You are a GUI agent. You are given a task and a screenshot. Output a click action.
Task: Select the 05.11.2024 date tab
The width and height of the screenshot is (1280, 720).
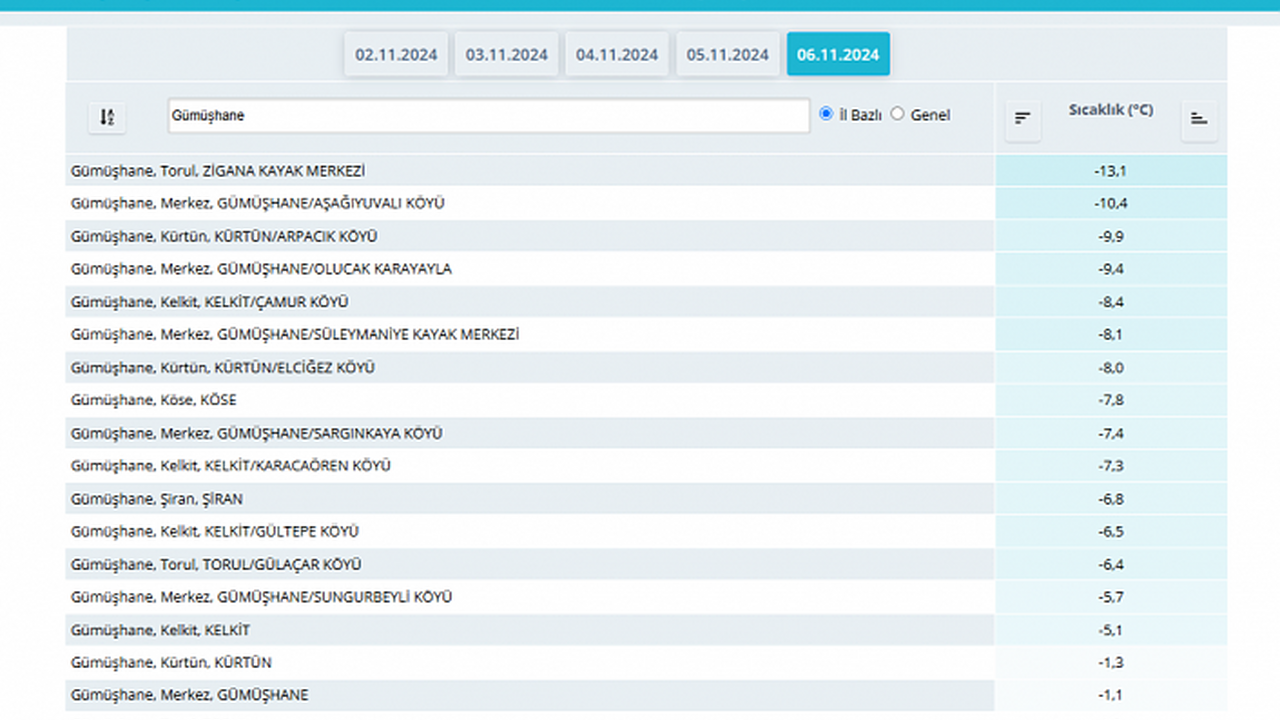point(728,55)
